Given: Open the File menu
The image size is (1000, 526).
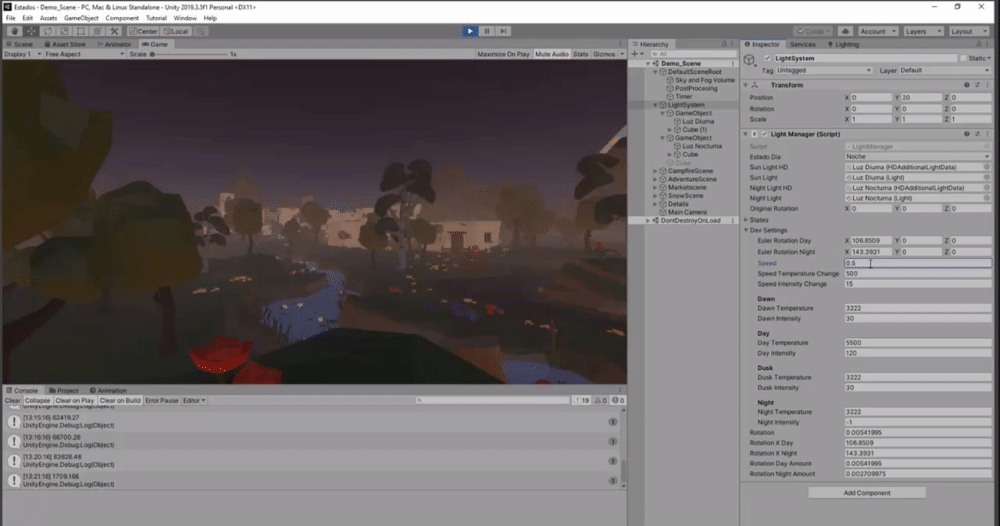Looking at the screenshot, I should coord(11,18).
